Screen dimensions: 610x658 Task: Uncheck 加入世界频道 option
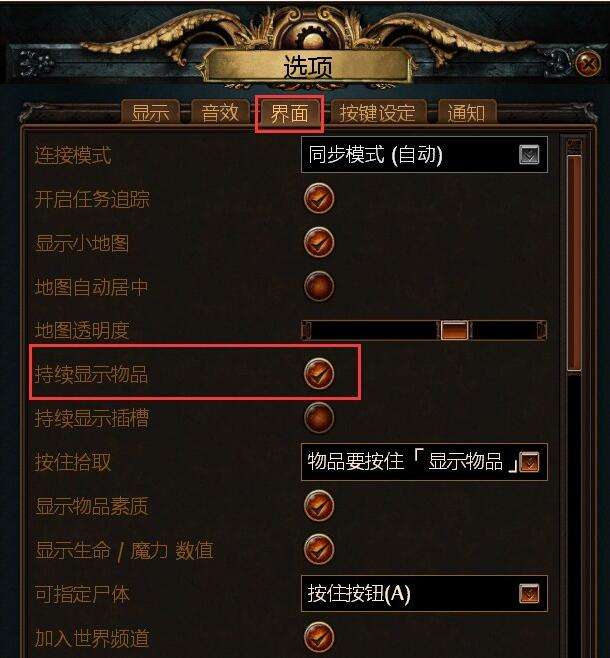[x=319, y=638]
